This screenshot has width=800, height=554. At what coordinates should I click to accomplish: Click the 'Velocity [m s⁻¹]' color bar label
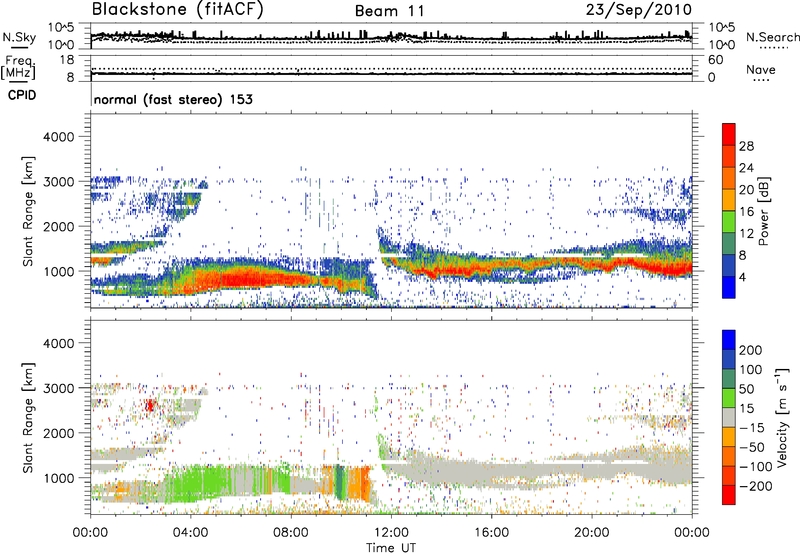(x=781, y=417)
